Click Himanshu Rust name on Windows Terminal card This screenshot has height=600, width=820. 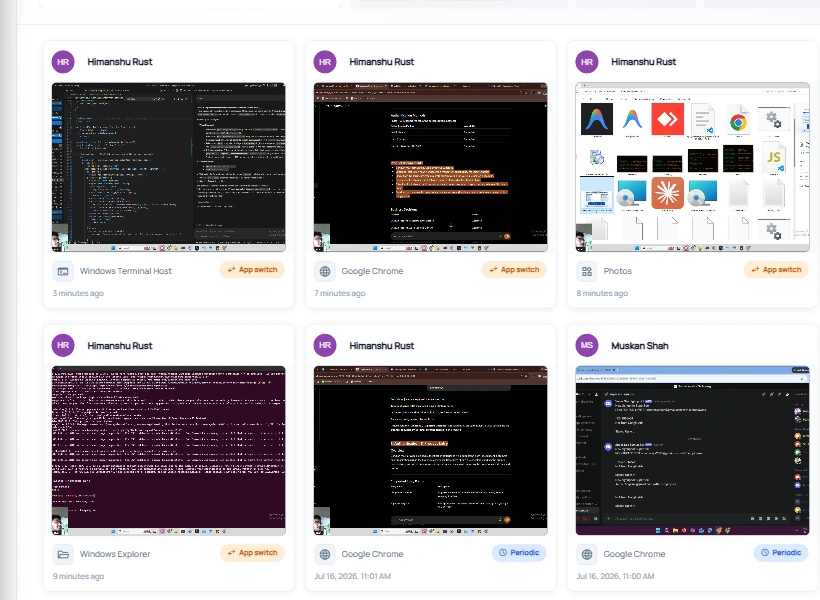(x=120, y=62)
